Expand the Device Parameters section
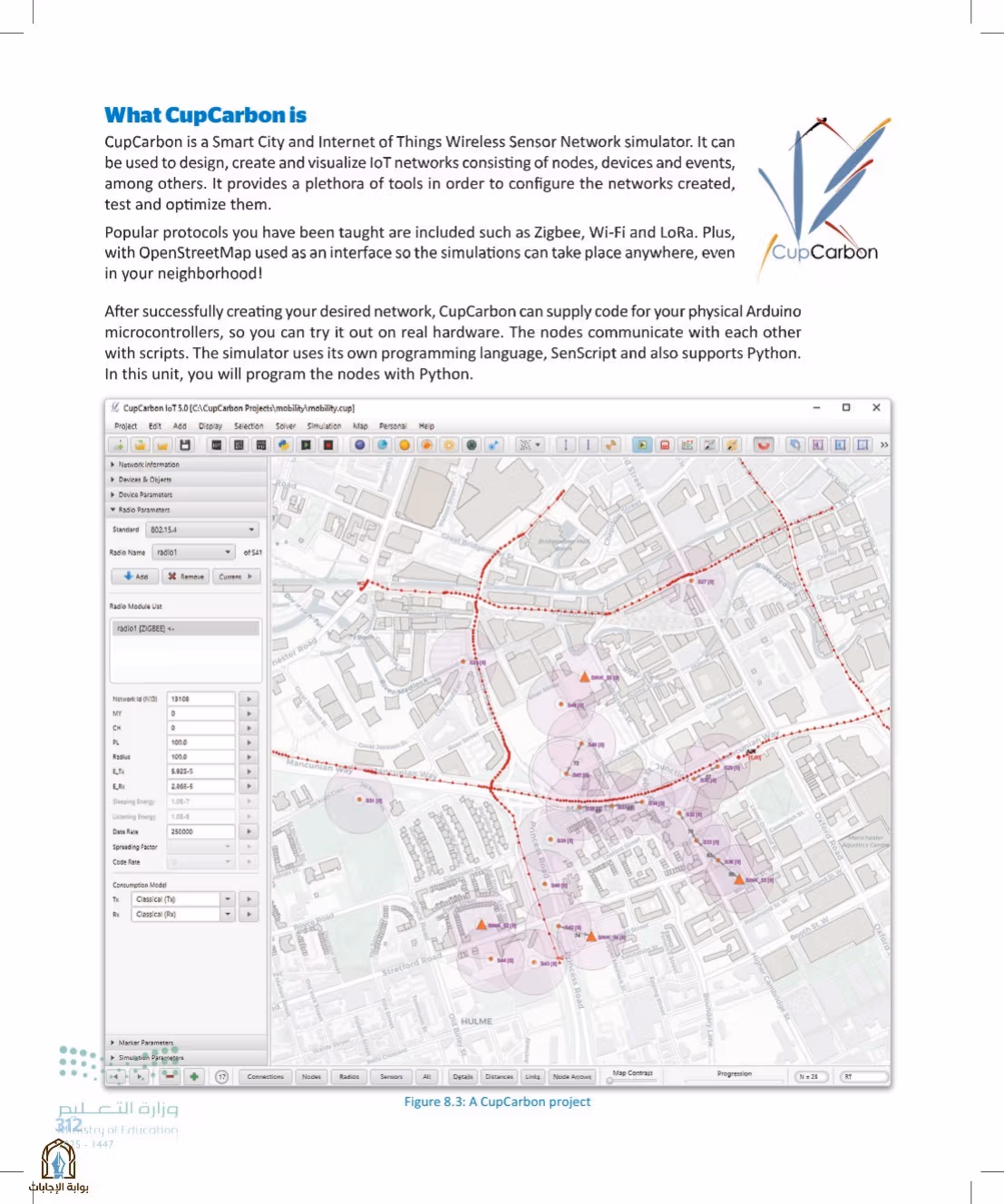This screenshot has width=1004, height=1204. (x=186, y=495)
